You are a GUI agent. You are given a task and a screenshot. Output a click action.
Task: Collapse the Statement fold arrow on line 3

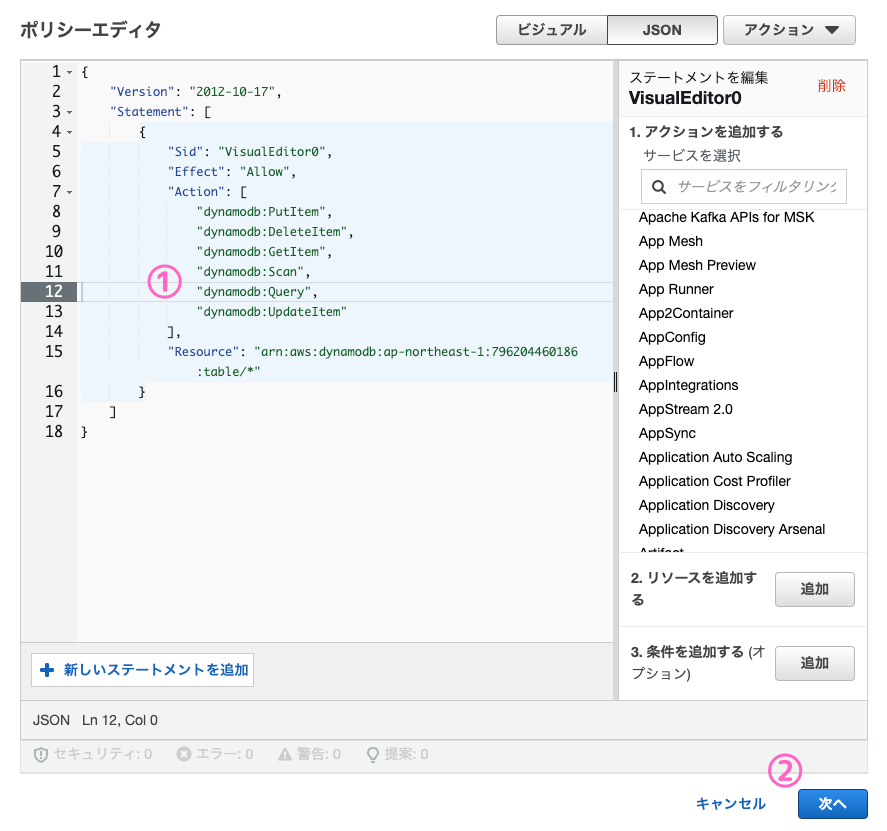(70, 113)
